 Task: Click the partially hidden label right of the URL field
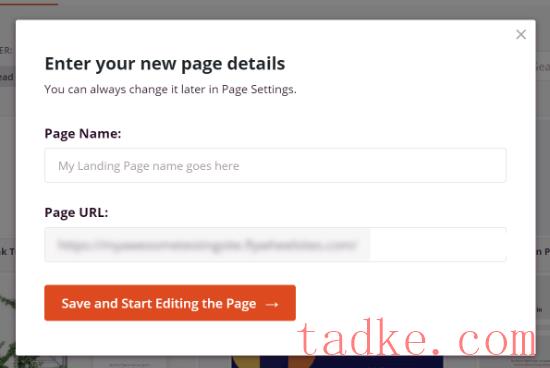(543, 252)
